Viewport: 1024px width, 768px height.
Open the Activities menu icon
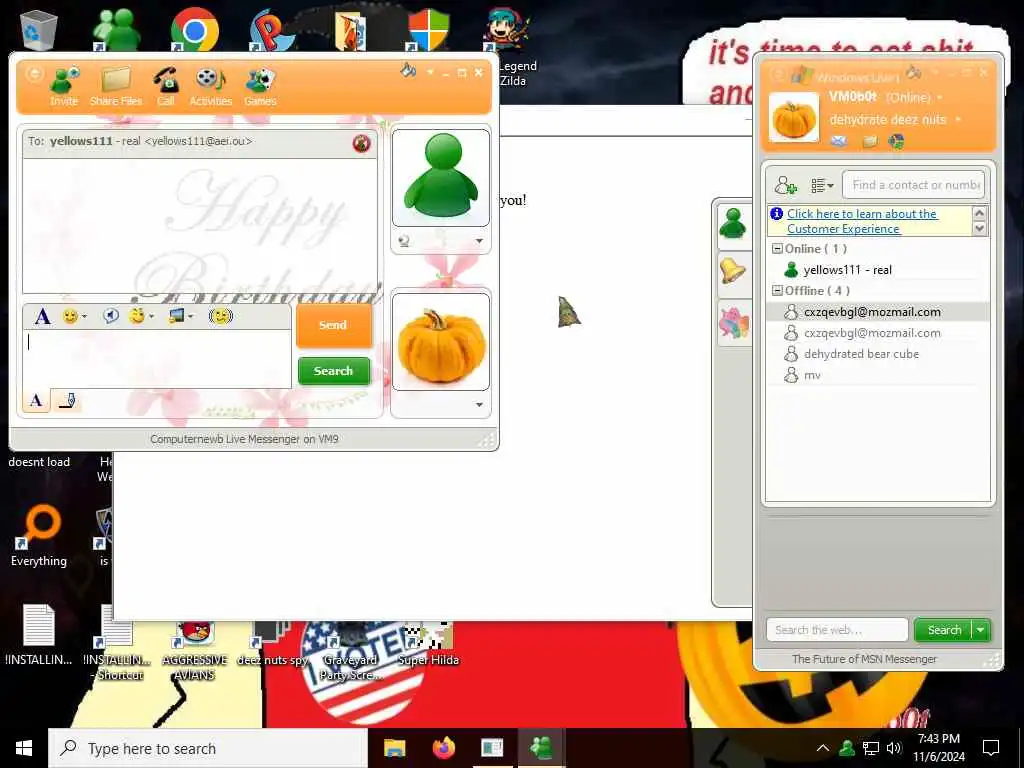coord(210,86)
